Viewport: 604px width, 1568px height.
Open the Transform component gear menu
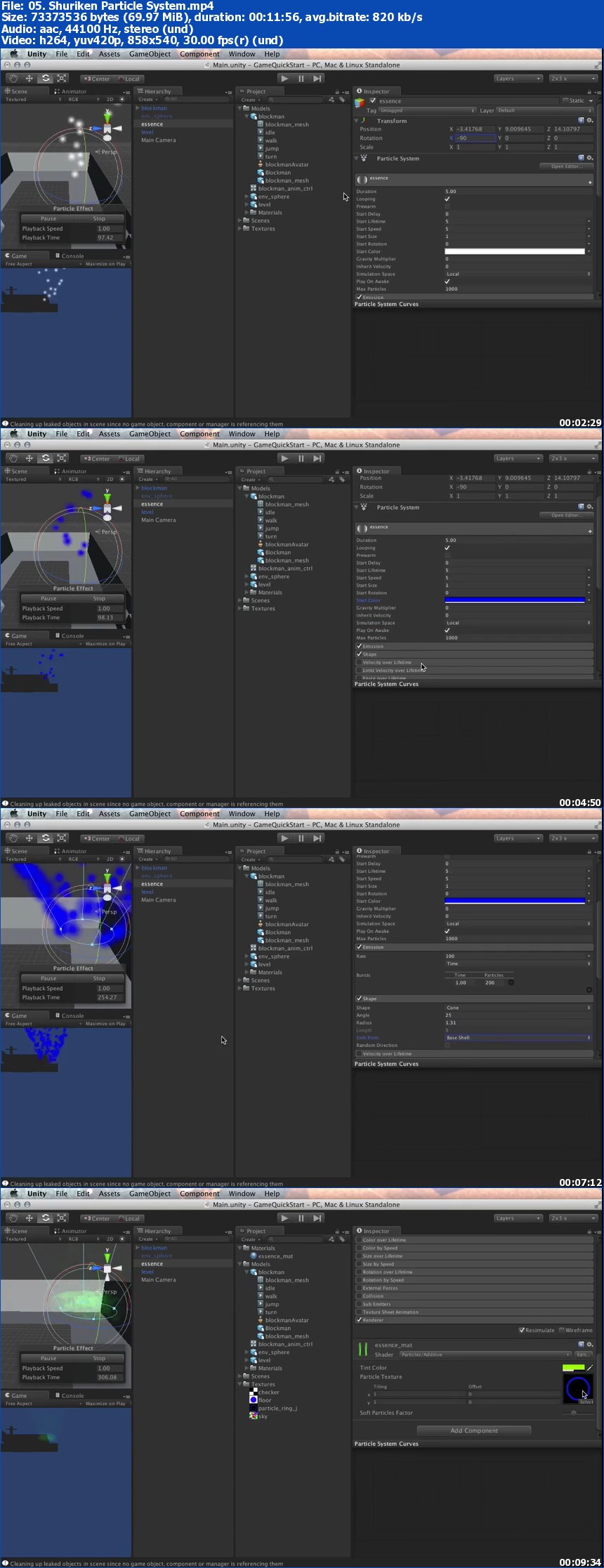click(590, 121)
